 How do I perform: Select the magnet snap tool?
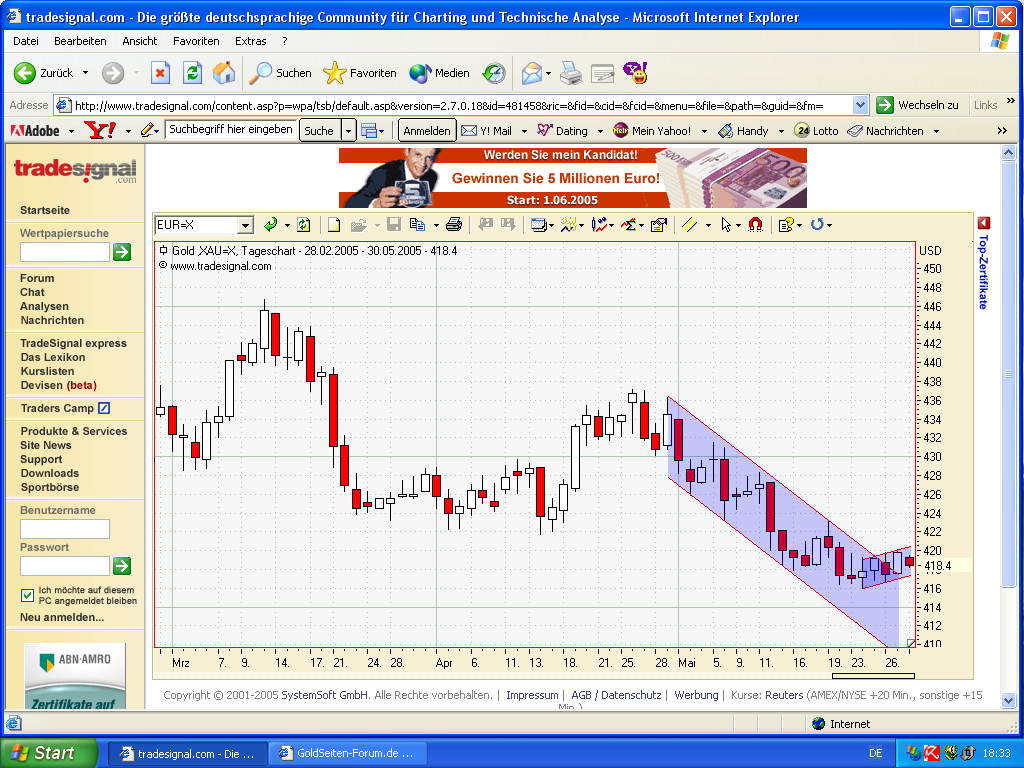tap(756, 225)
